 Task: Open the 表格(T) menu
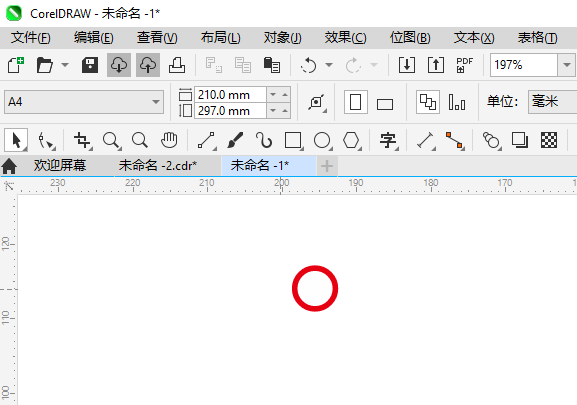click(537, 38)
